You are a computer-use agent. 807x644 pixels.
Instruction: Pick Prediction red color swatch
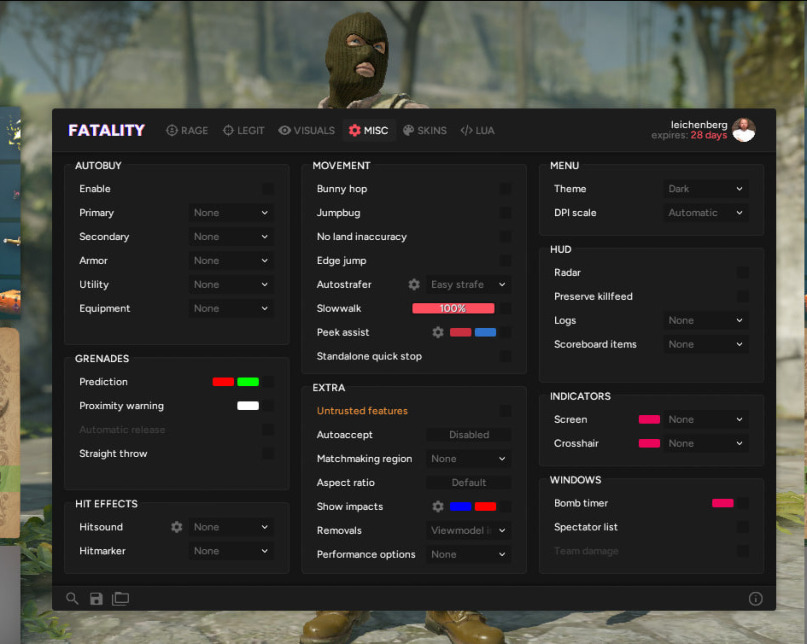(223, 382)
